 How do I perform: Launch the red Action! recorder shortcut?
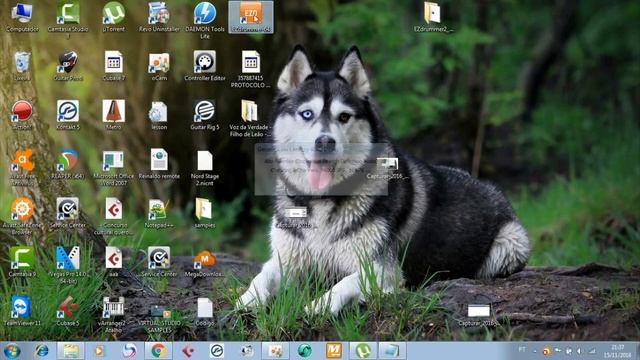point(22,115)
